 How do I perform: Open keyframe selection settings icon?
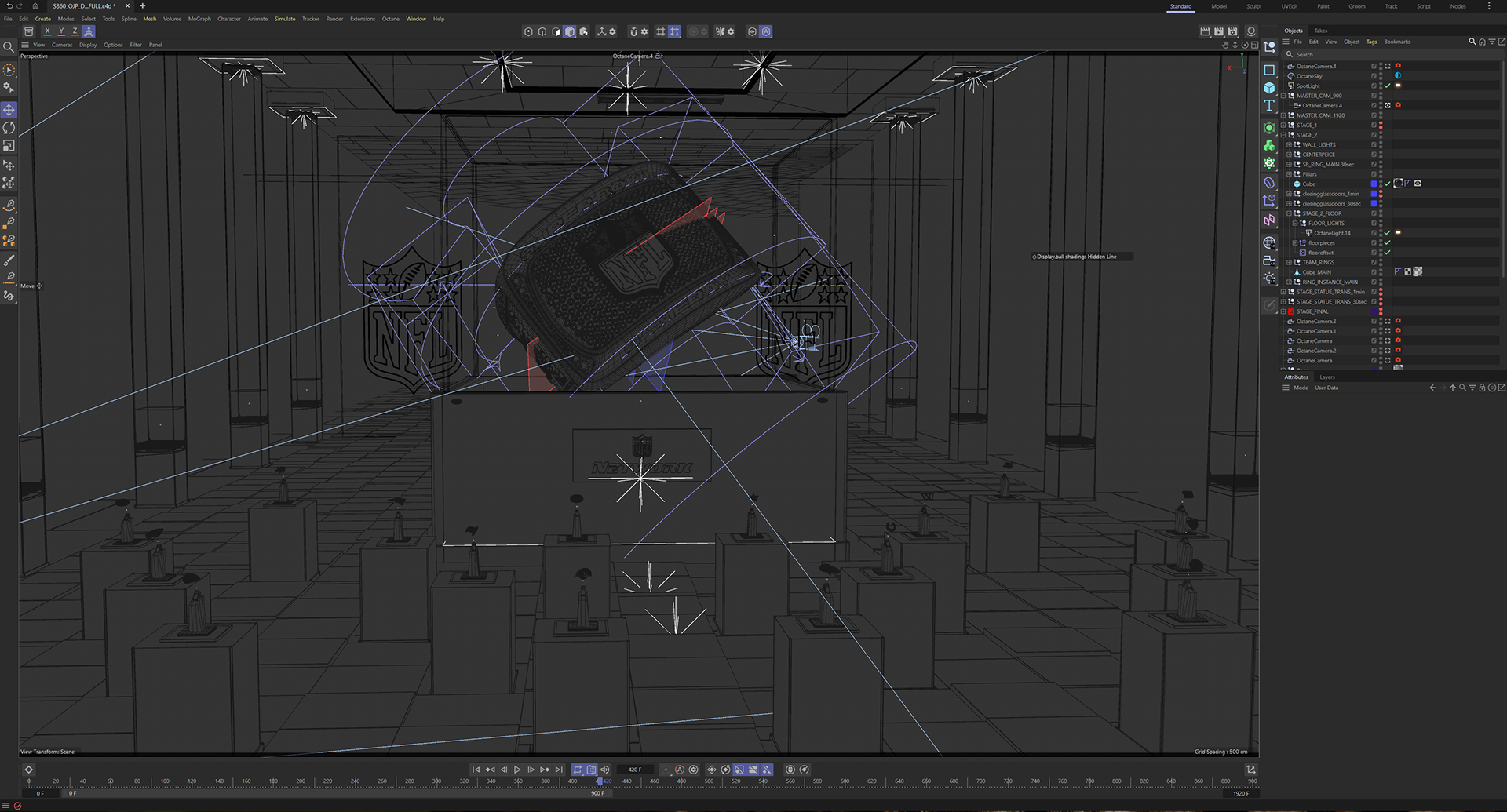click(693, 770)
